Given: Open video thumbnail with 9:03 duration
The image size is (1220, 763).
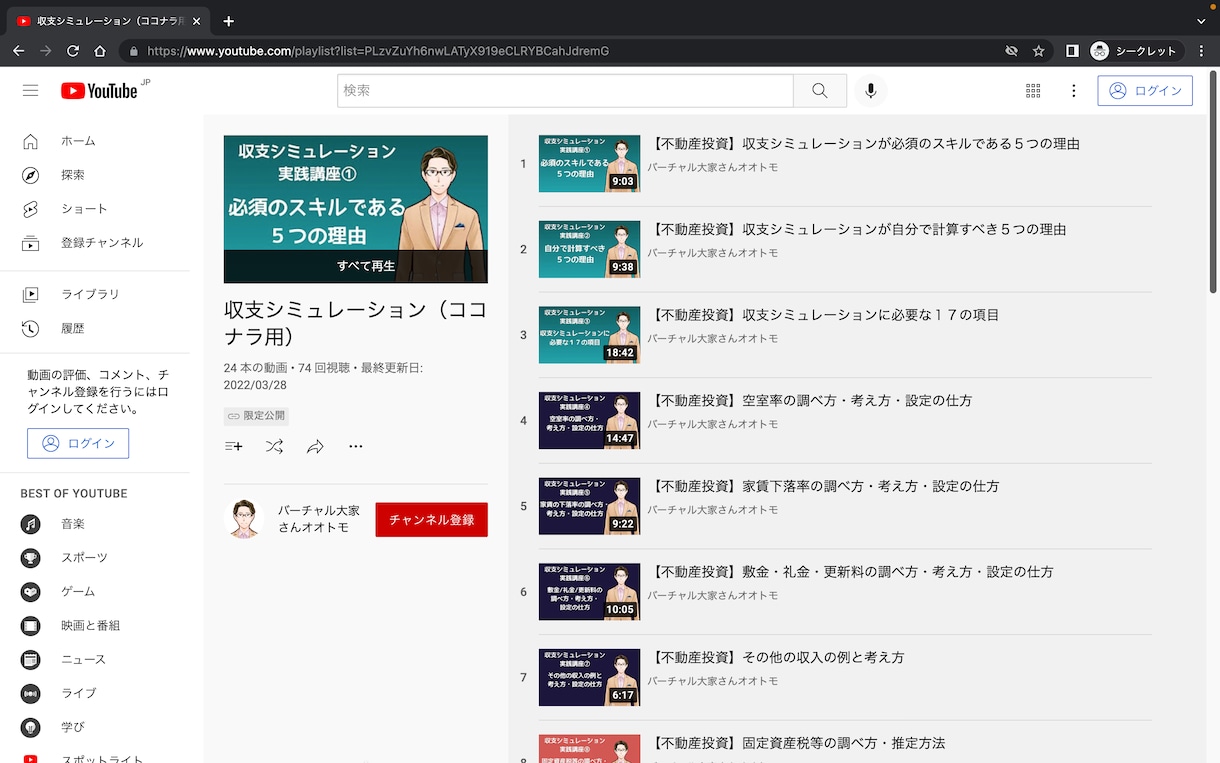Looking at the screenshot, I should pyautogui.click(x=589, y=164).
